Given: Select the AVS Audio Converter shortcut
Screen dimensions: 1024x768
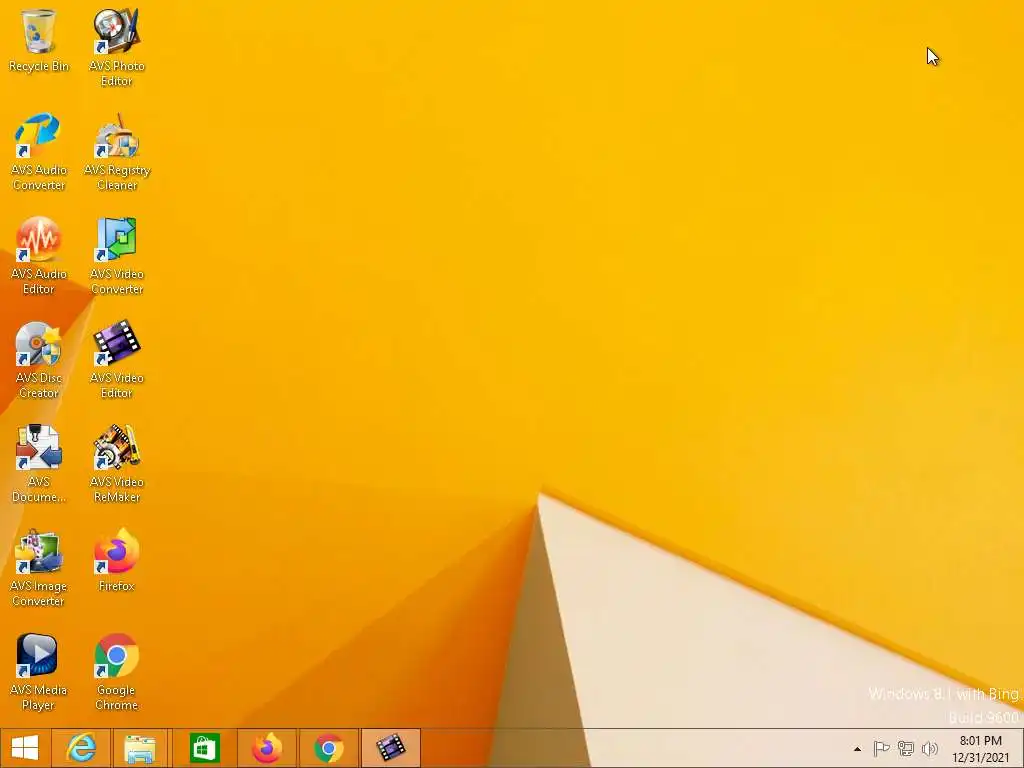Looking at the screenshot, I should point(39,152).
